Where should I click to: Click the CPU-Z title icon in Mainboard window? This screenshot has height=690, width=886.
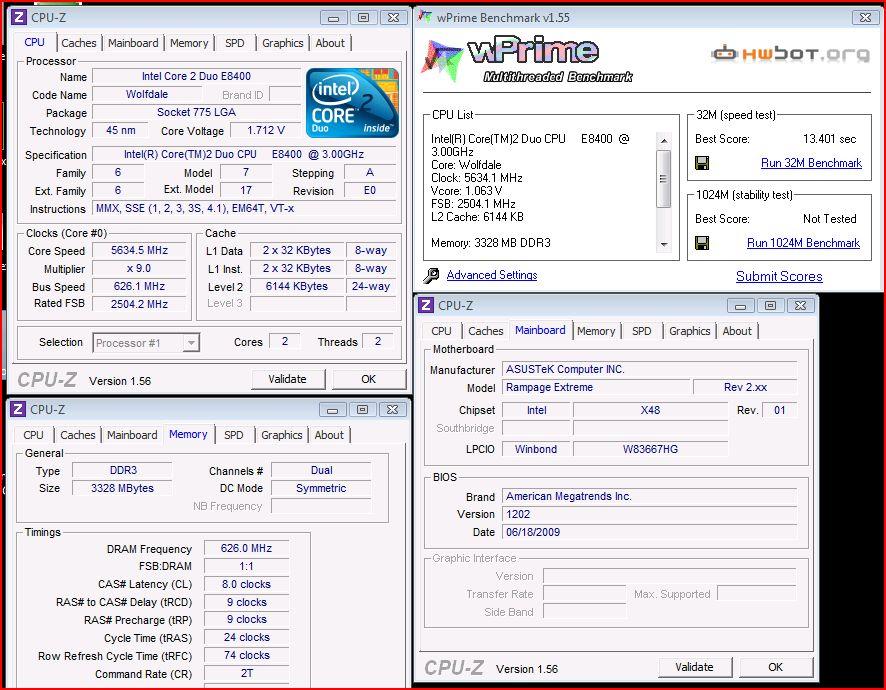click(x=425, y=305)
